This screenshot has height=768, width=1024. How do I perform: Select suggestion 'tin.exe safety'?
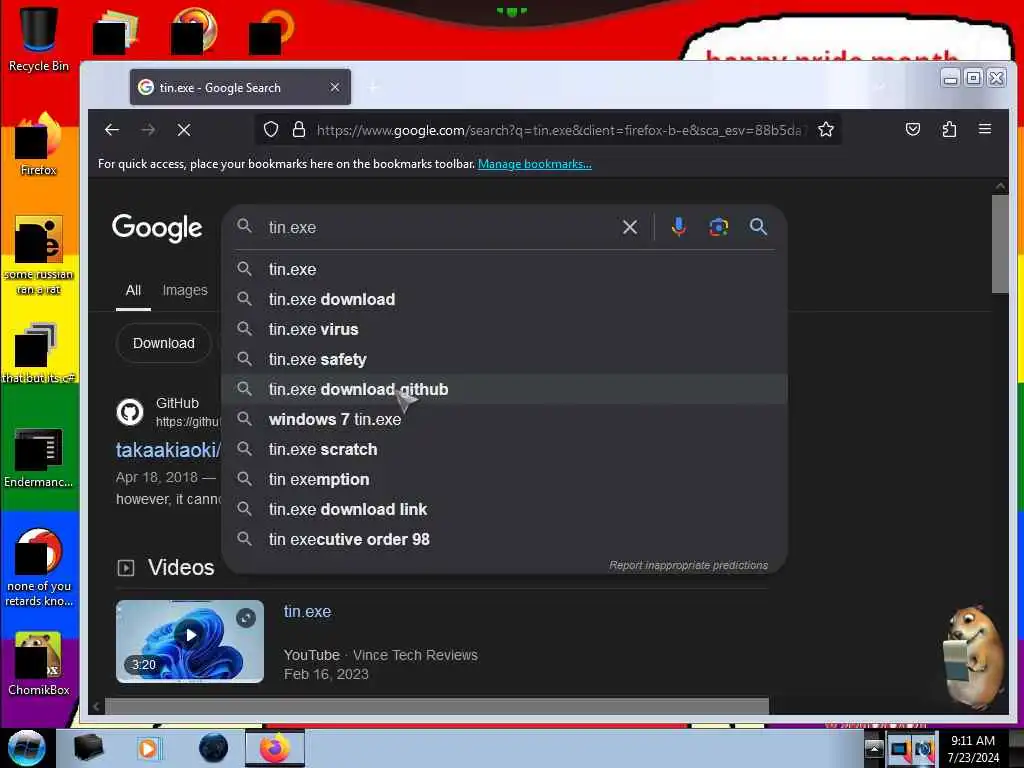point(504,359)
